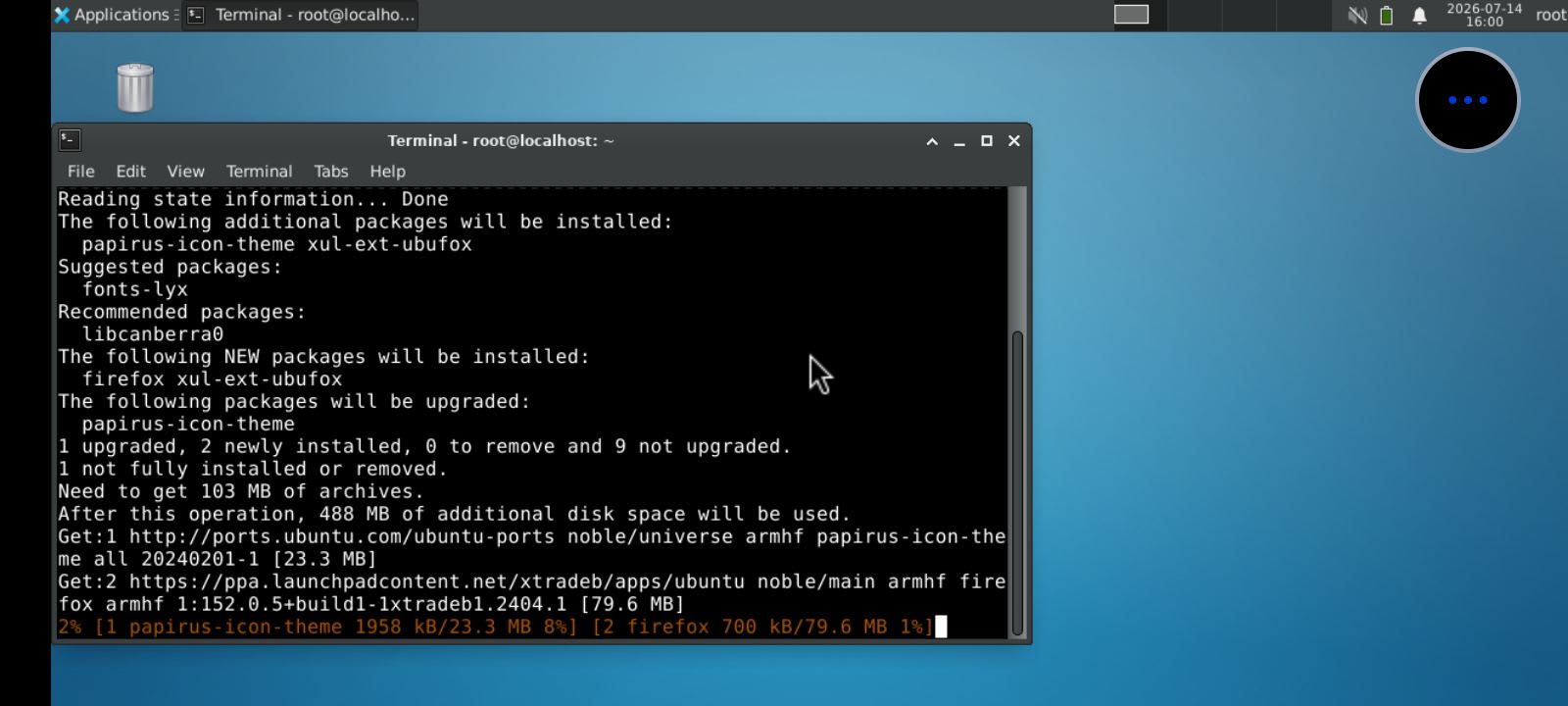Close the Terminal window
The height and width of the screenshot is (706, 1568).
pyautogui.click(x=1014, y=141)
